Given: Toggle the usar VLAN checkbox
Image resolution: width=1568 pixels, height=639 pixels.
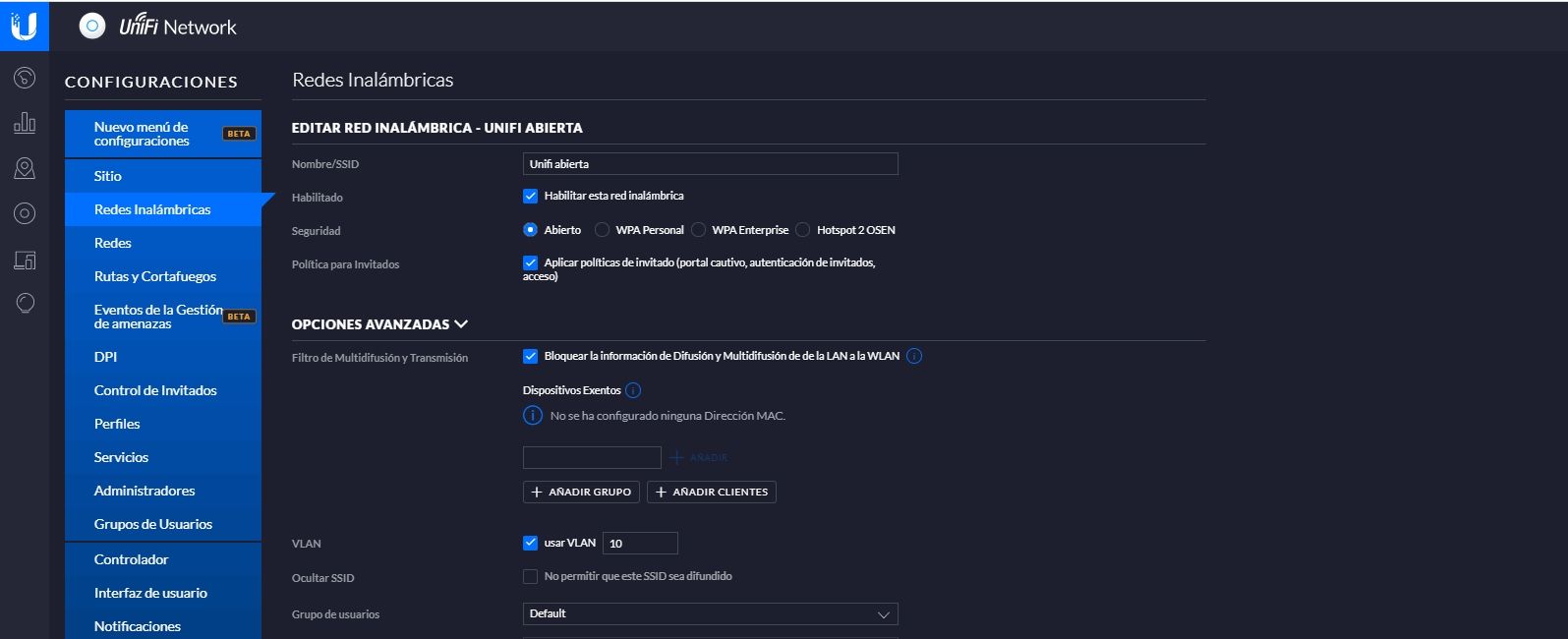Looking at the screenshot, I should coord(531,543).
